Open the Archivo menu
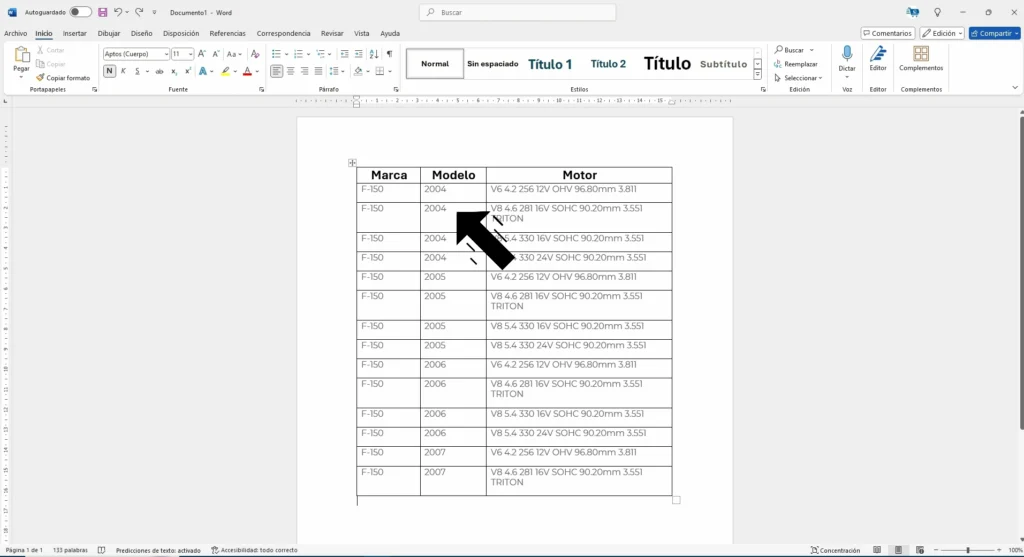 [x=16, y=33]
